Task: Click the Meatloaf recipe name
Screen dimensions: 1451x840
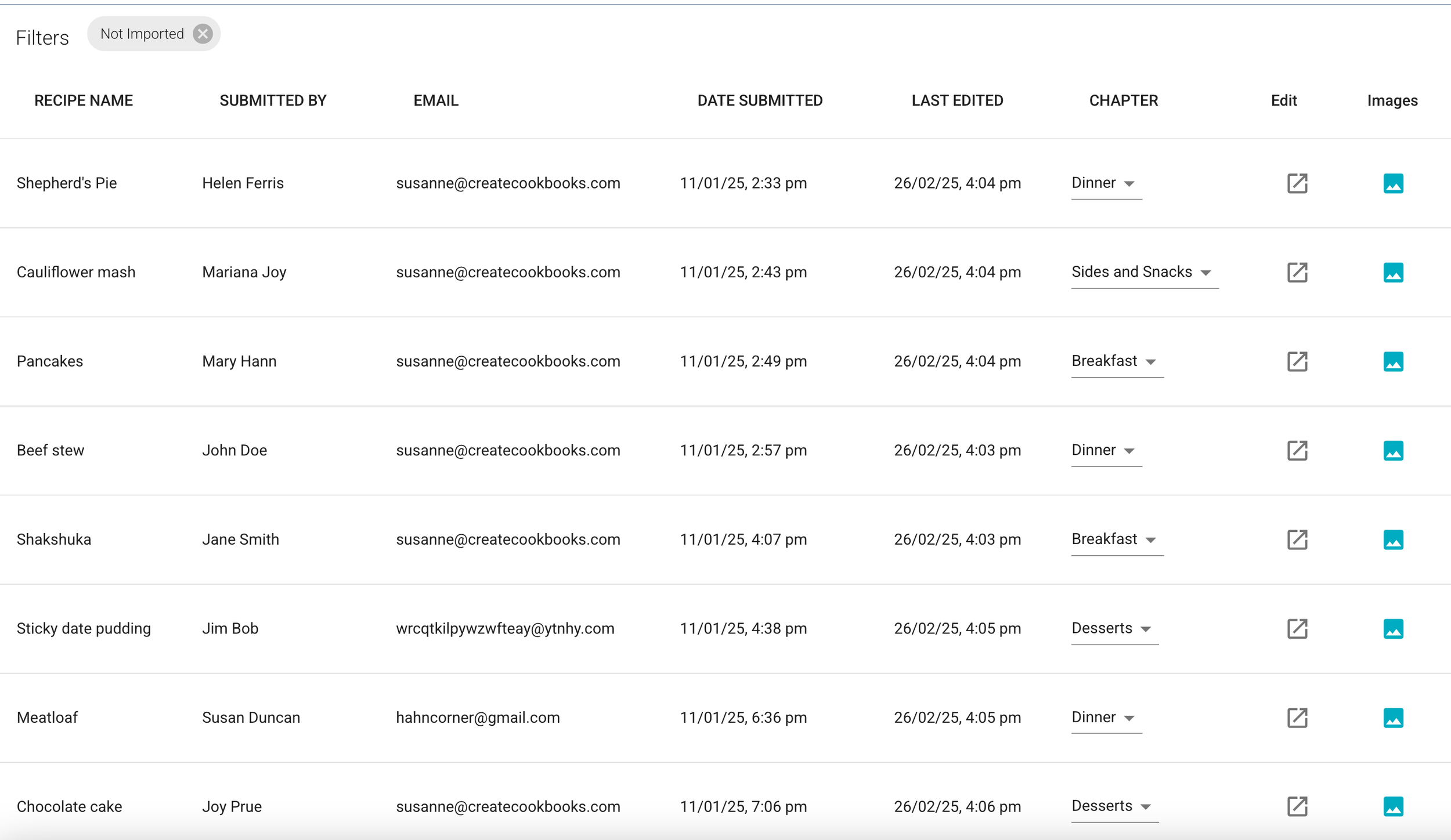Action: tap(47, 718)
